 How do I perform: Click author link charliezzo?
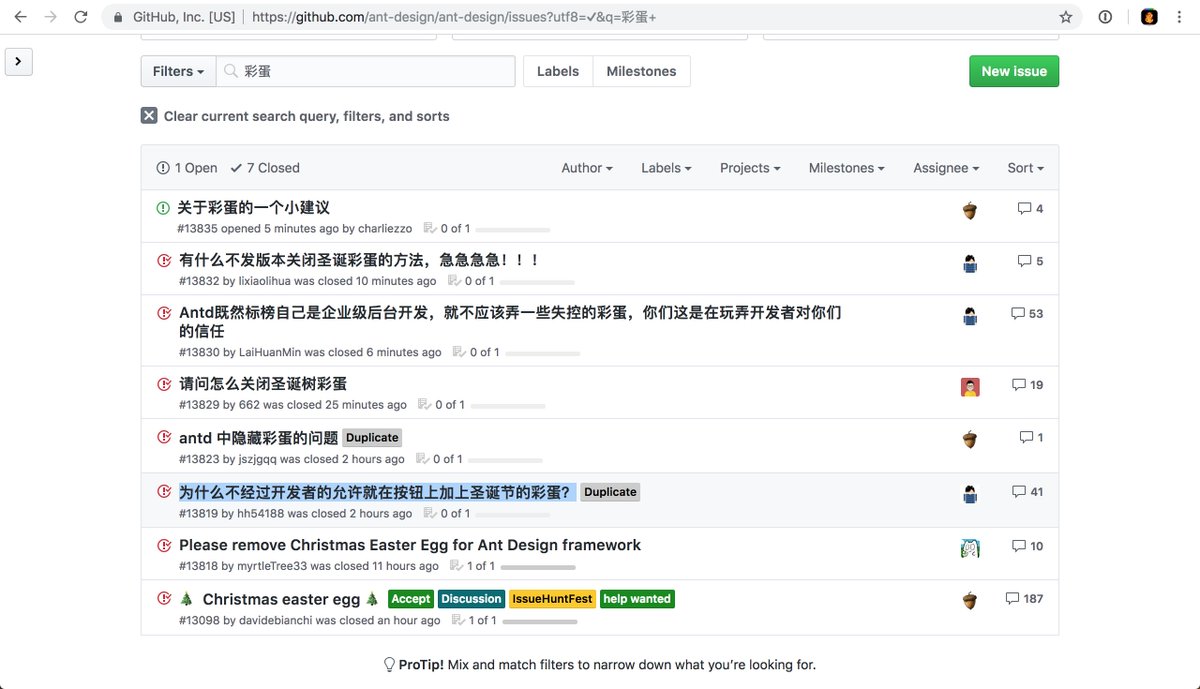pos(385,229)
